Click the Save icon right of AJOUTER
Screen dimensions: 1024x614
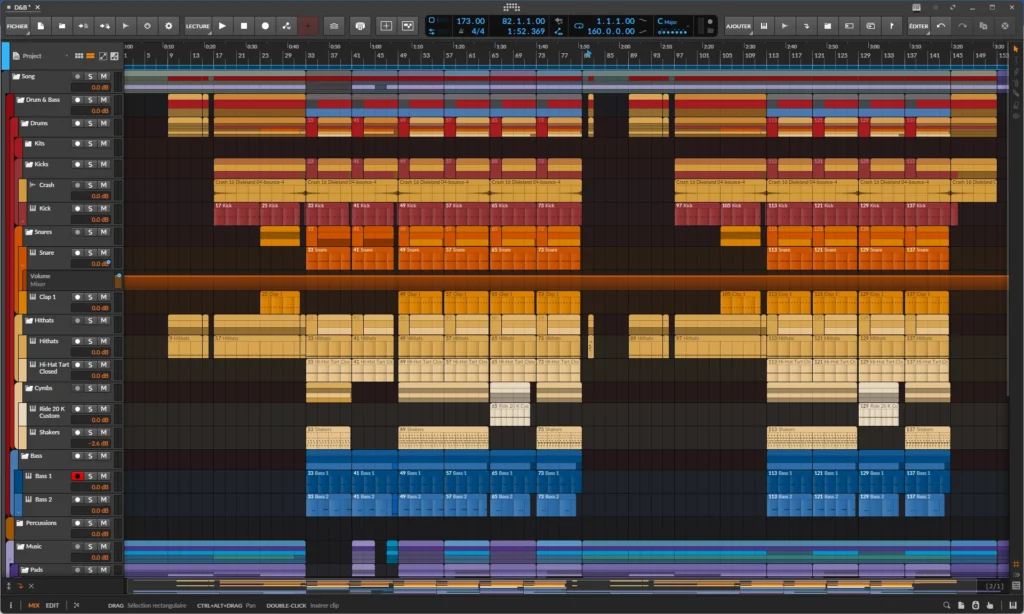point(765,25)
